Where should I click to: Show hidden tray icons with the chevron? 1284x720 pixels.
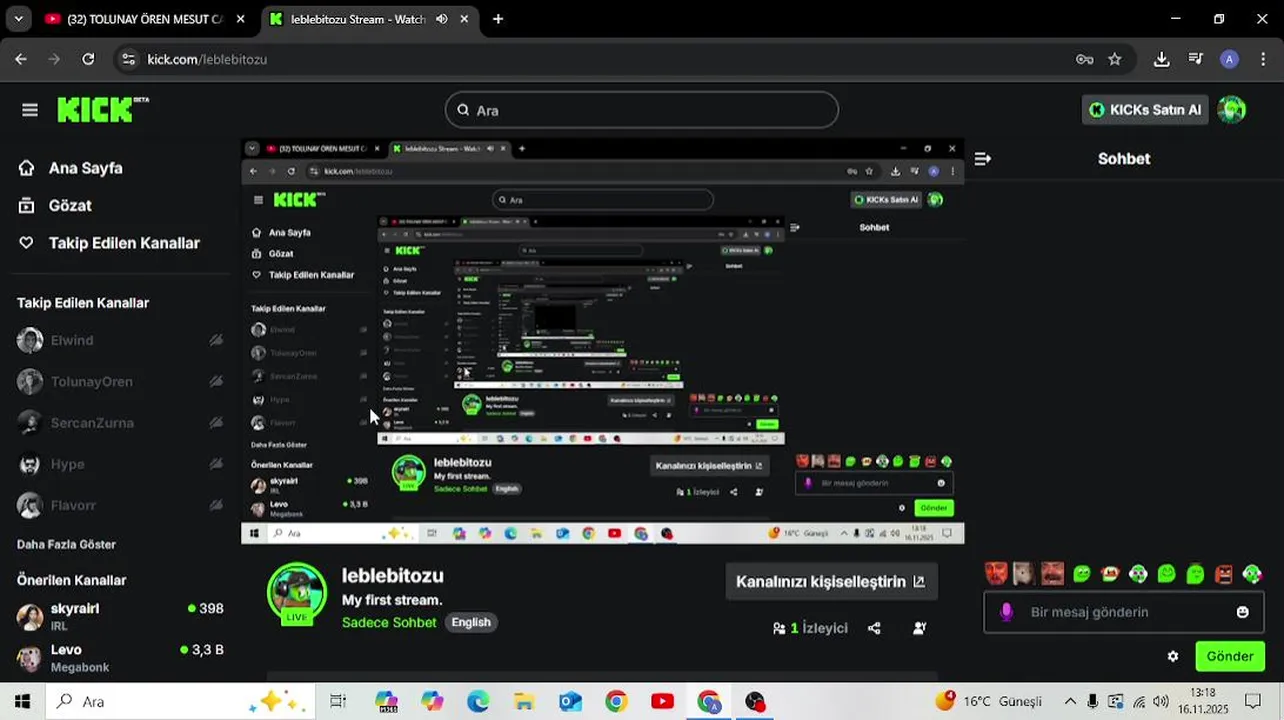click(x=1070, y=702)
